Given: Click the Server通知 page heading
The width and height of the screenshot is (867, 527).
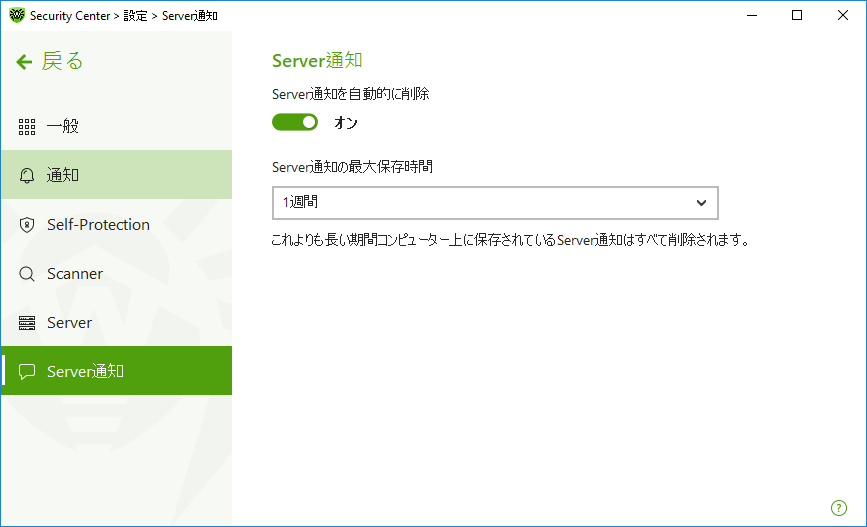Looking at the screenshot, I should pyautogui.click(x=317, y=60).
